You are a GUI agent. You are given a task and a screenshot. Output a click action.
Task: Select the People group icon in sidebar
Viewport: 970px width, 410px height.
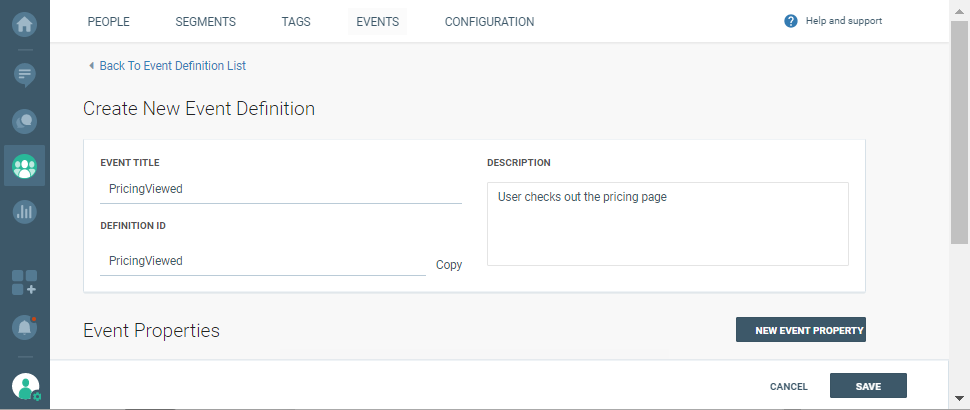click(x=25, y=166)
